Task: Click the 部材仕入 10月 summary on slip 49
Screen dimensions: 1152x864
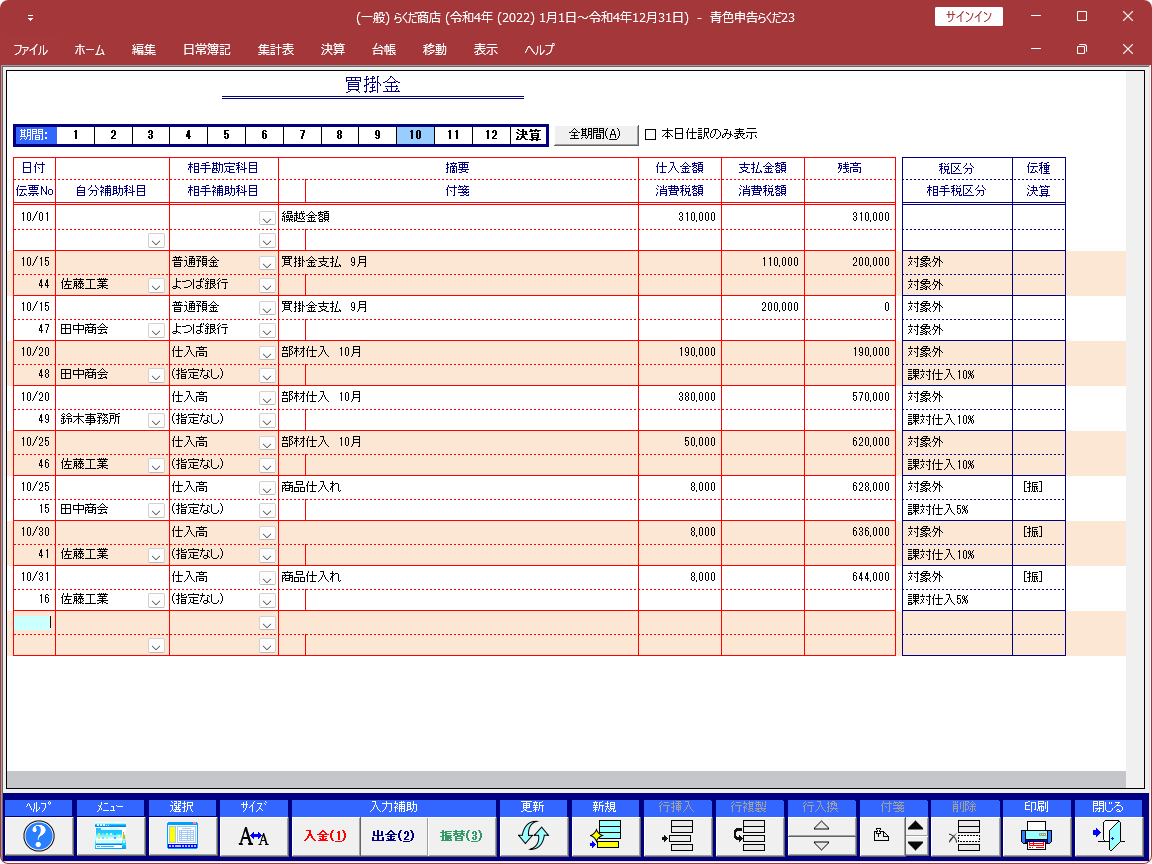Action: (321, 397)
